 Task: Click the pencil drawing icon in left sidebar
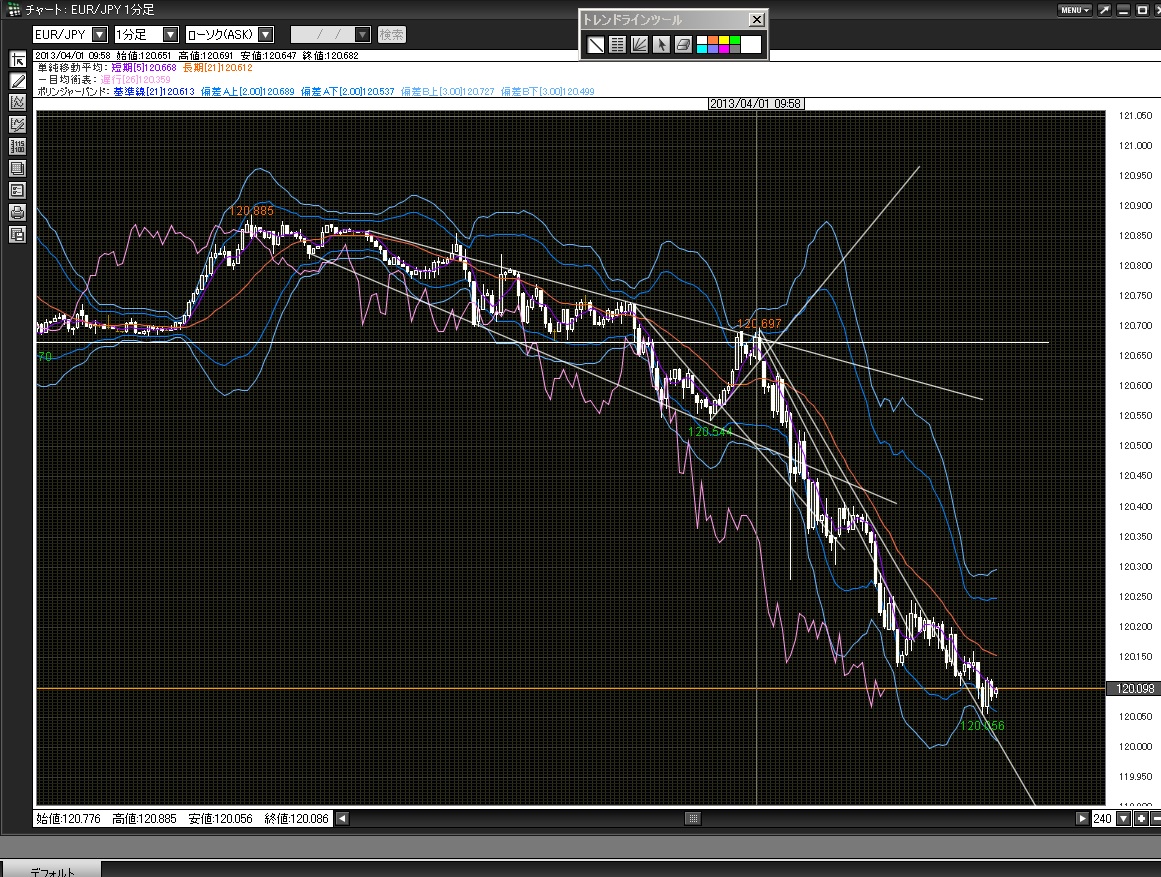pos(17,80)
